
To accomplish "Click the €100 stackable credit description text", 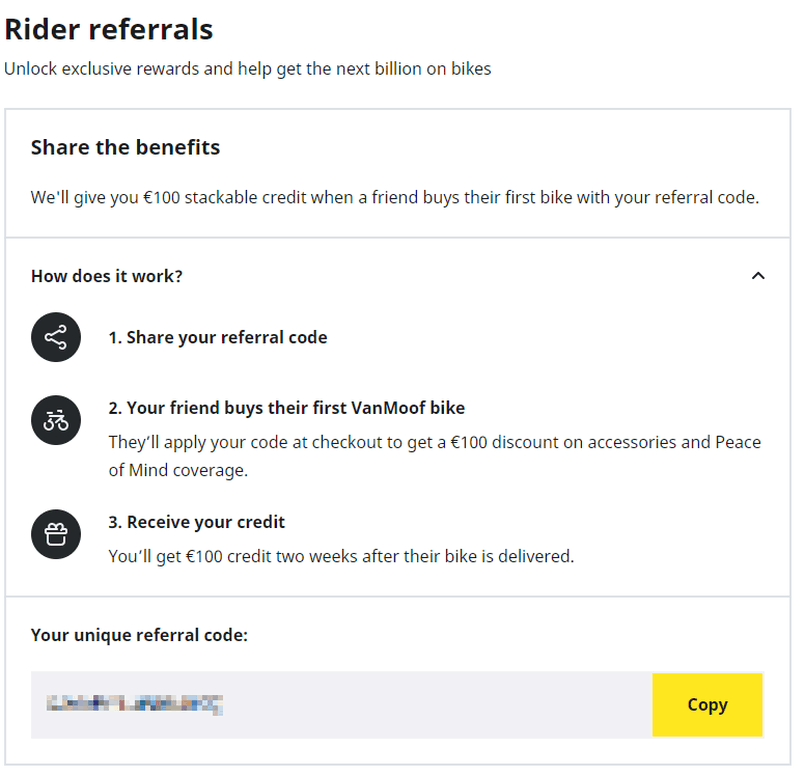I will [395, 198].
